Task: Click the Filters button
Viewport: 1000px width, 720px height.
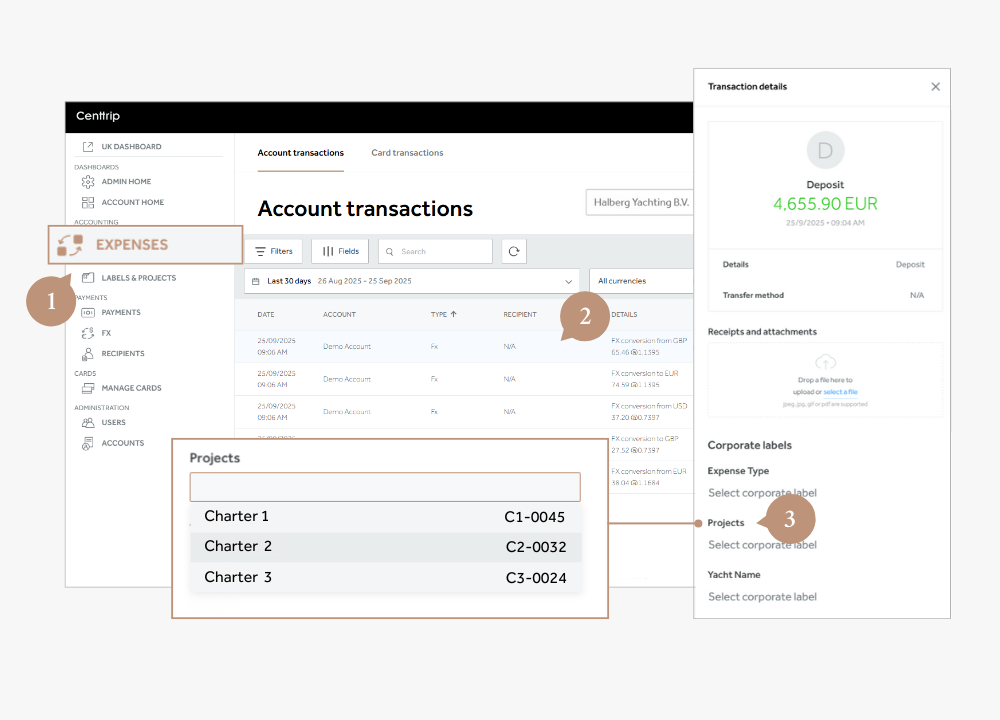Action: tap(274, 251)
